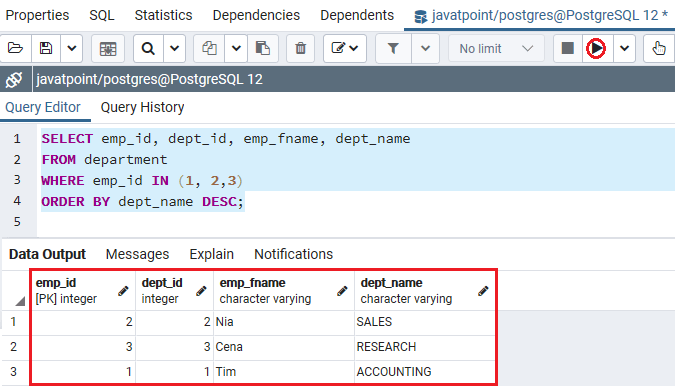Open file with the folder icon

point(15,48)
